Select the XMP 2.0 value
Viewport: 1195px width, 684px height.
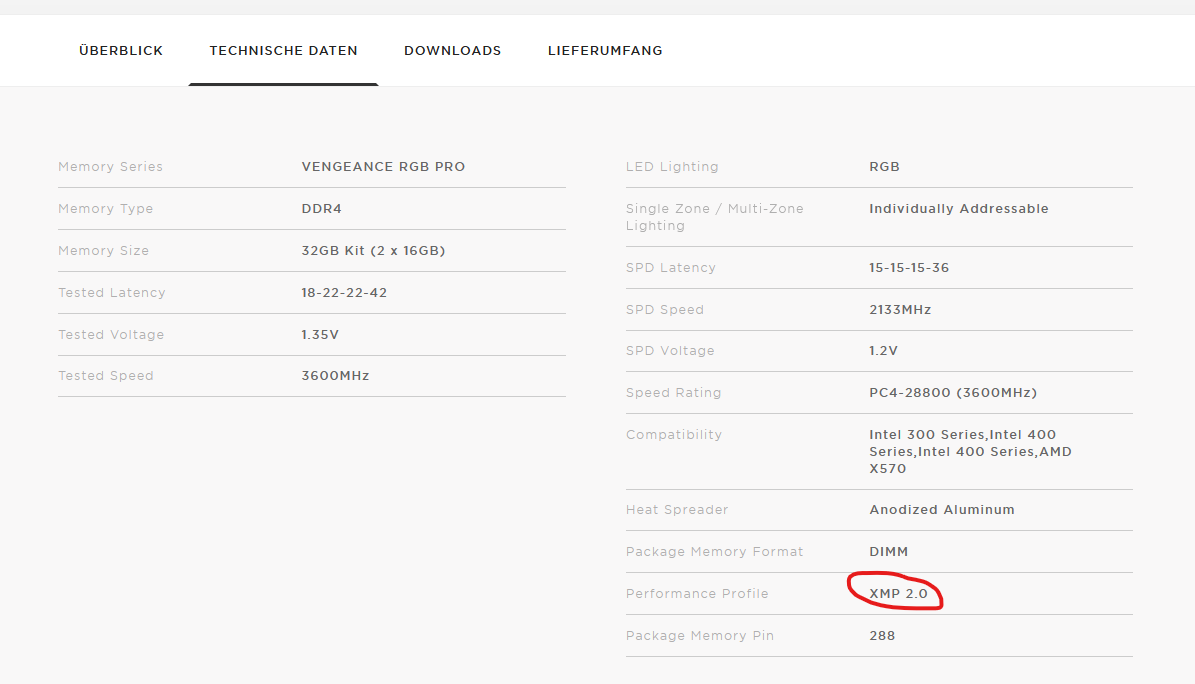(x=899, y=593)
